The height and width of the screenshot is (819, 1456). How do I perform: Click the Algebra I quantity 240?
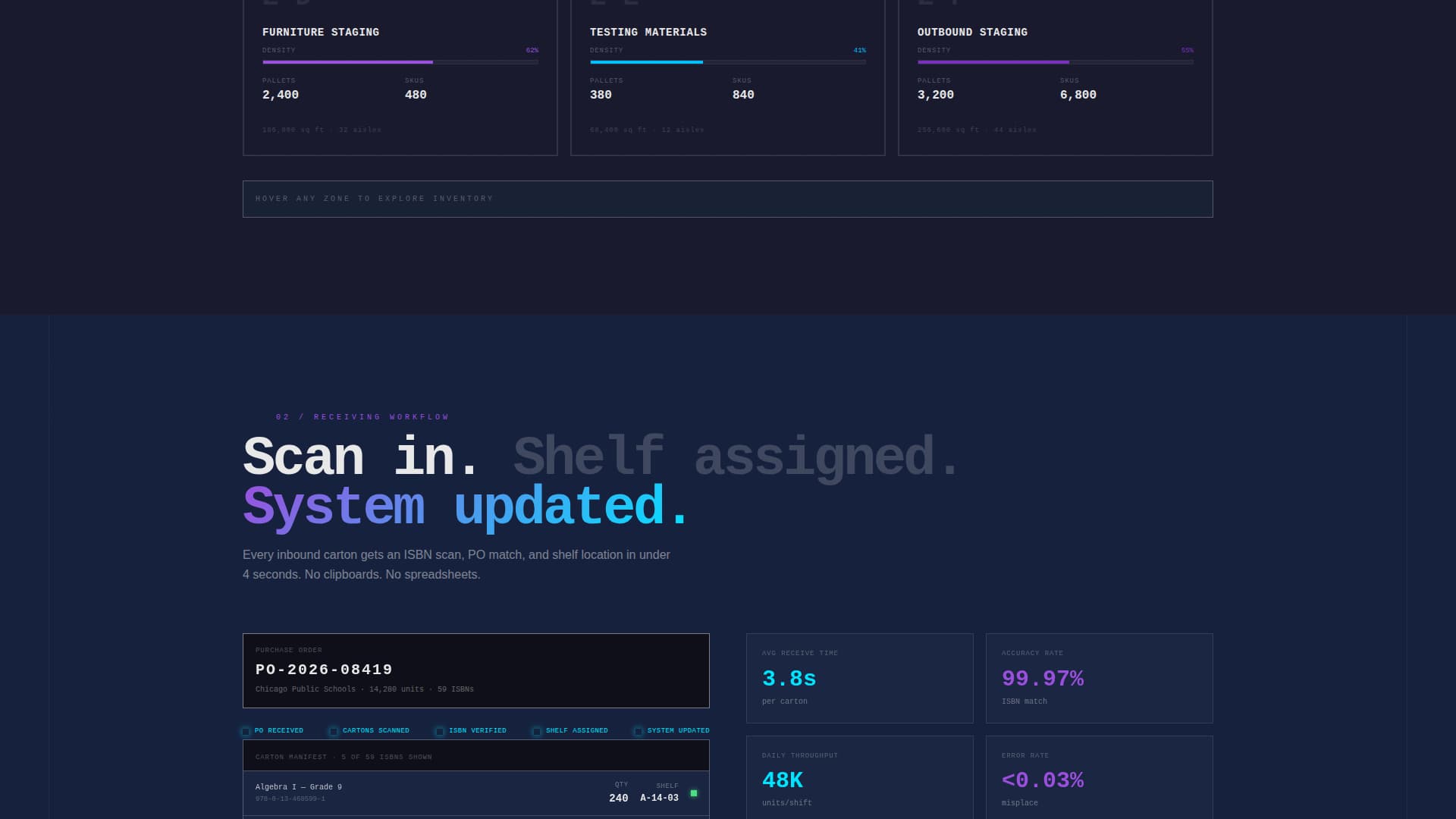pos(619,798)
